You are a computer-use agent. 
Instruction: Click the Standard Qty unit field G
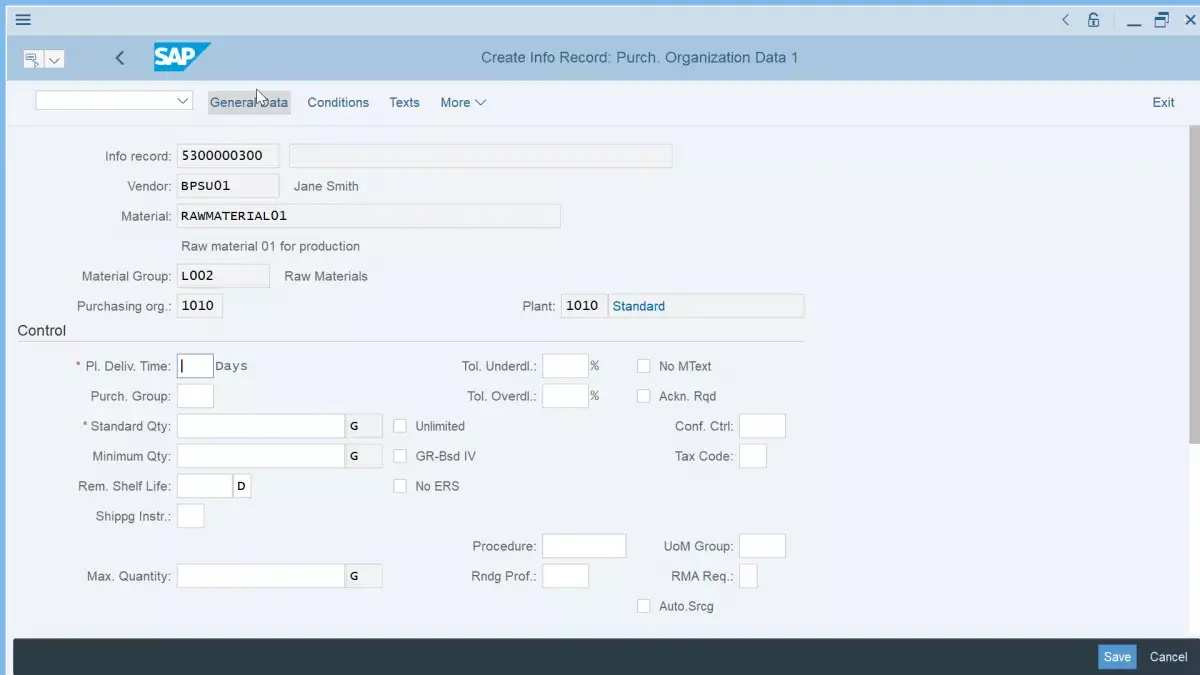click(364, 426)
